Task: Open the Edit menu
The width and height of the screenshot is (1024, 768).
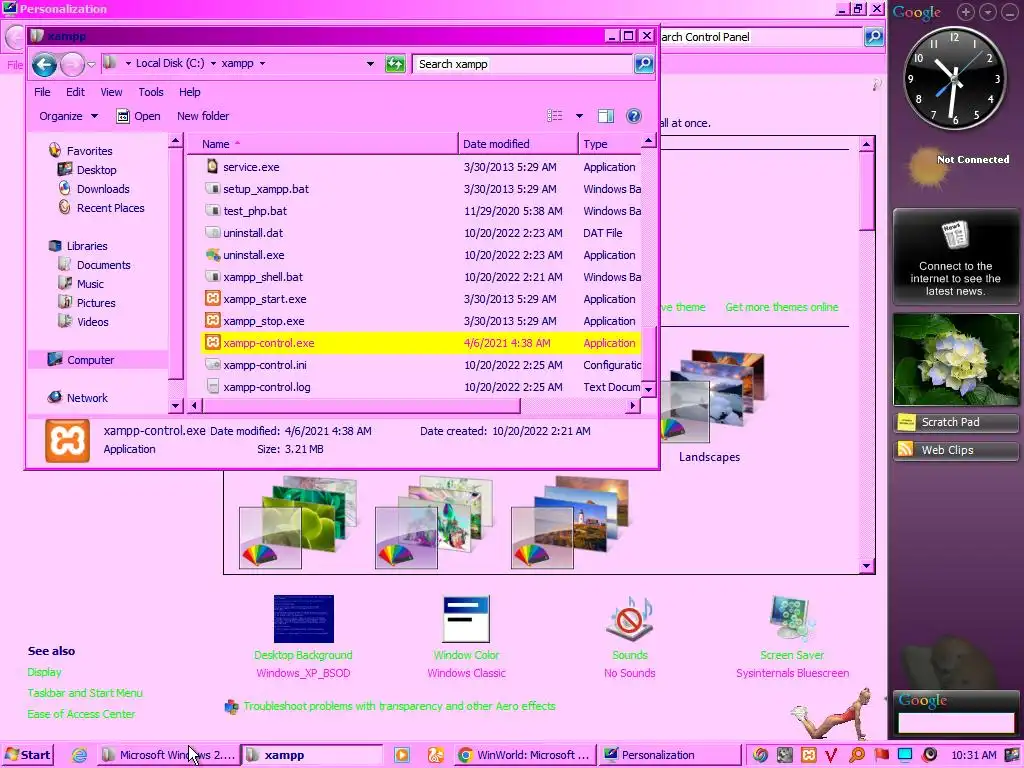Action: (75, 92)
